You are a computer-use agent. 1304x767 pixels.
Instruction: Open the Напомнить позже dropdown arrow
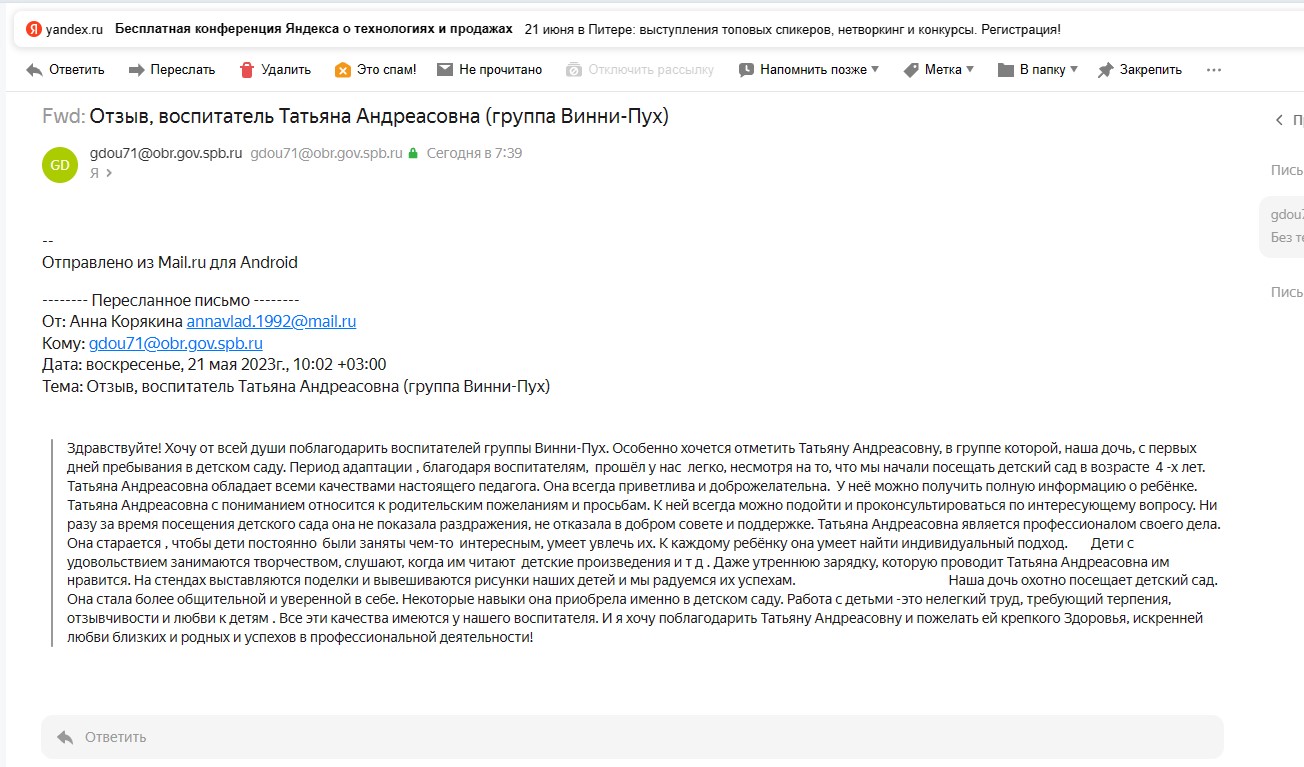875,69
